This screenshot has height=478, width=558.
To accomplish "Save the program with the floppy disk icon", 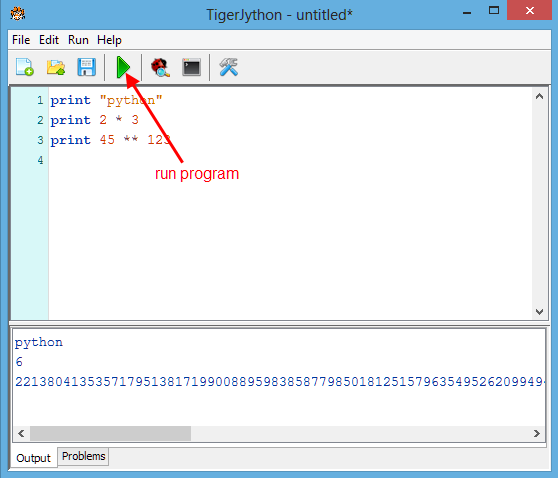I will pos(86,67).
